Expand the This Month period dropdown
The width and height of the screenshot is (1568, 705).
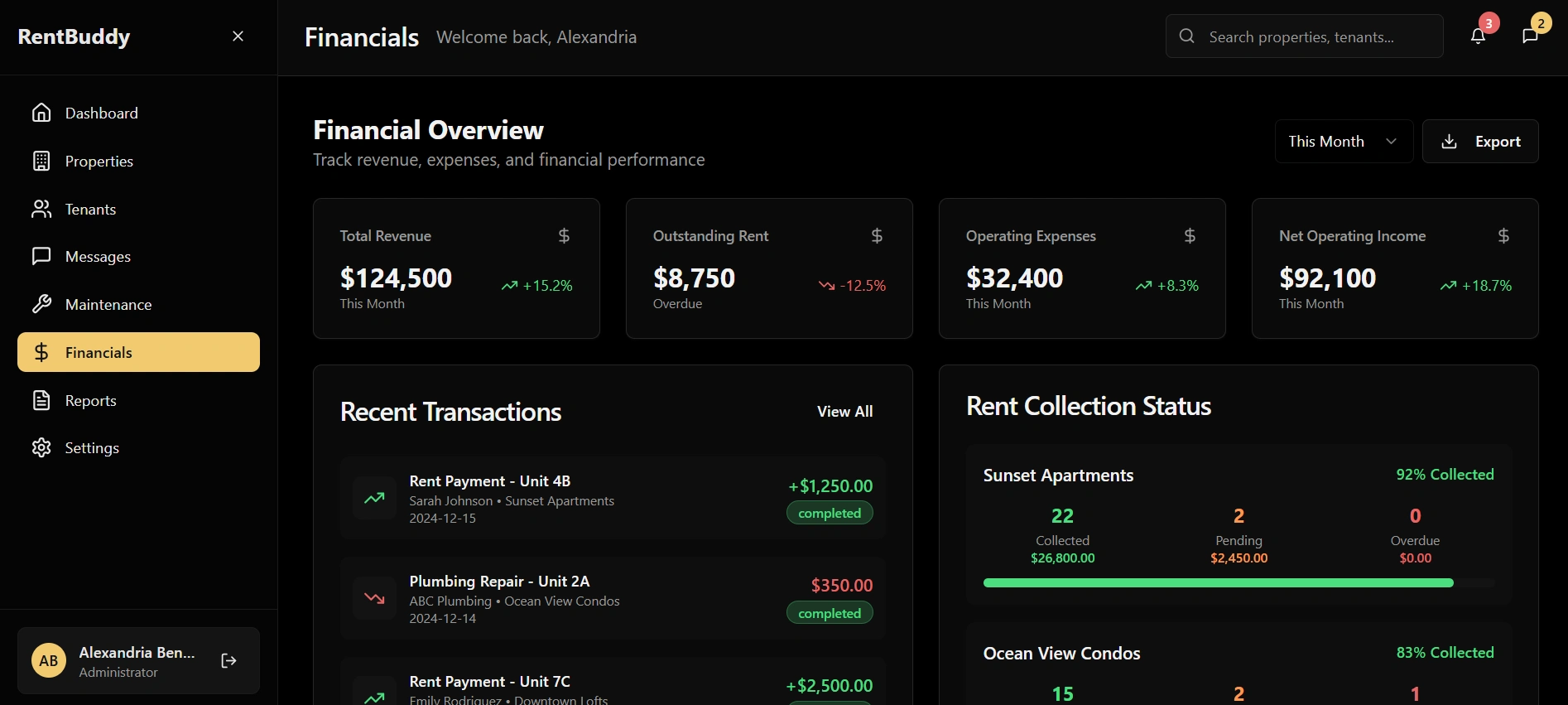point(1343,142)
